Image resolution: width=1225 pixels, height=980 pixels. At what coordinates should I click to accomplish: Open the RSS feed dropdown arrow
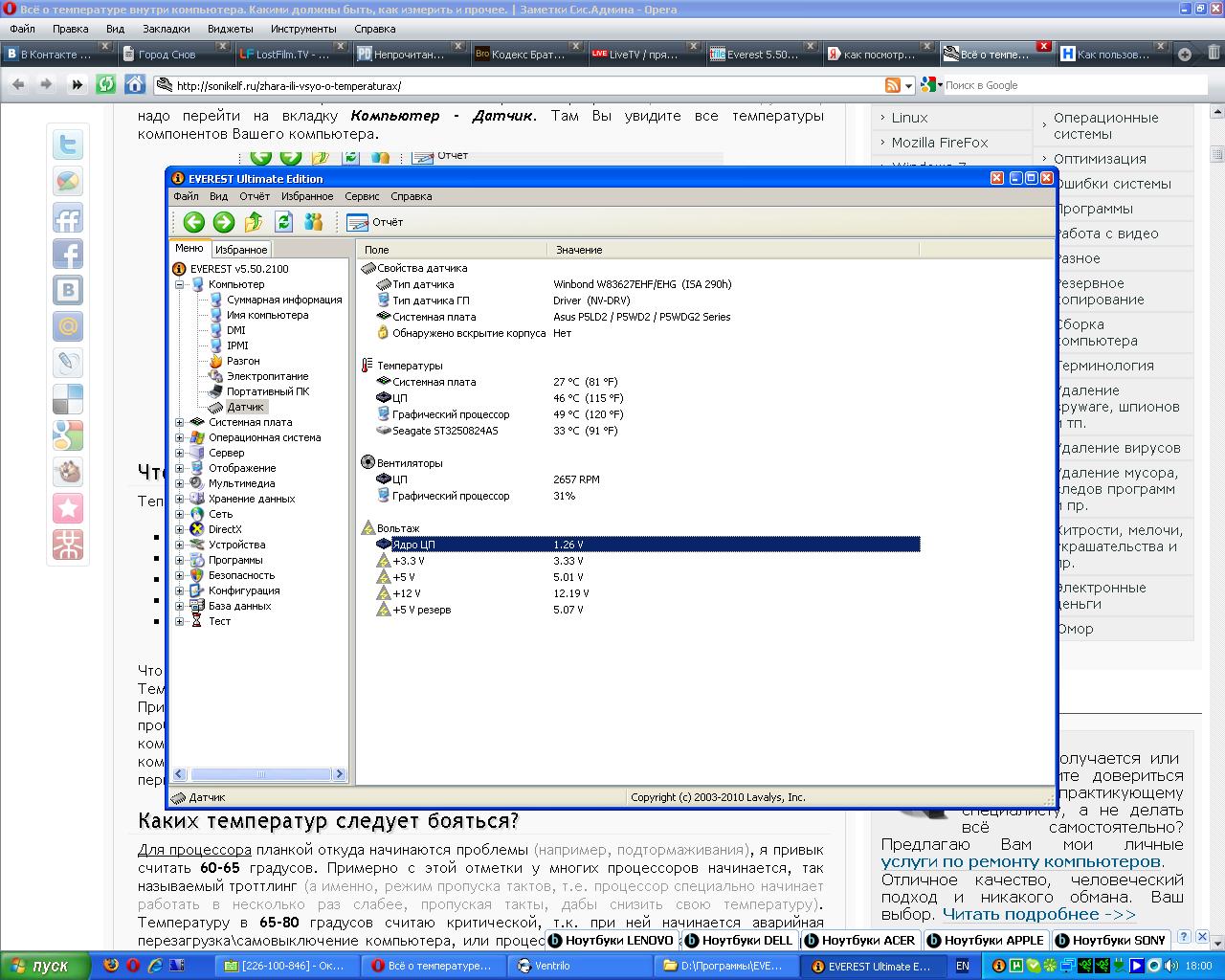[x=908, y=86]
